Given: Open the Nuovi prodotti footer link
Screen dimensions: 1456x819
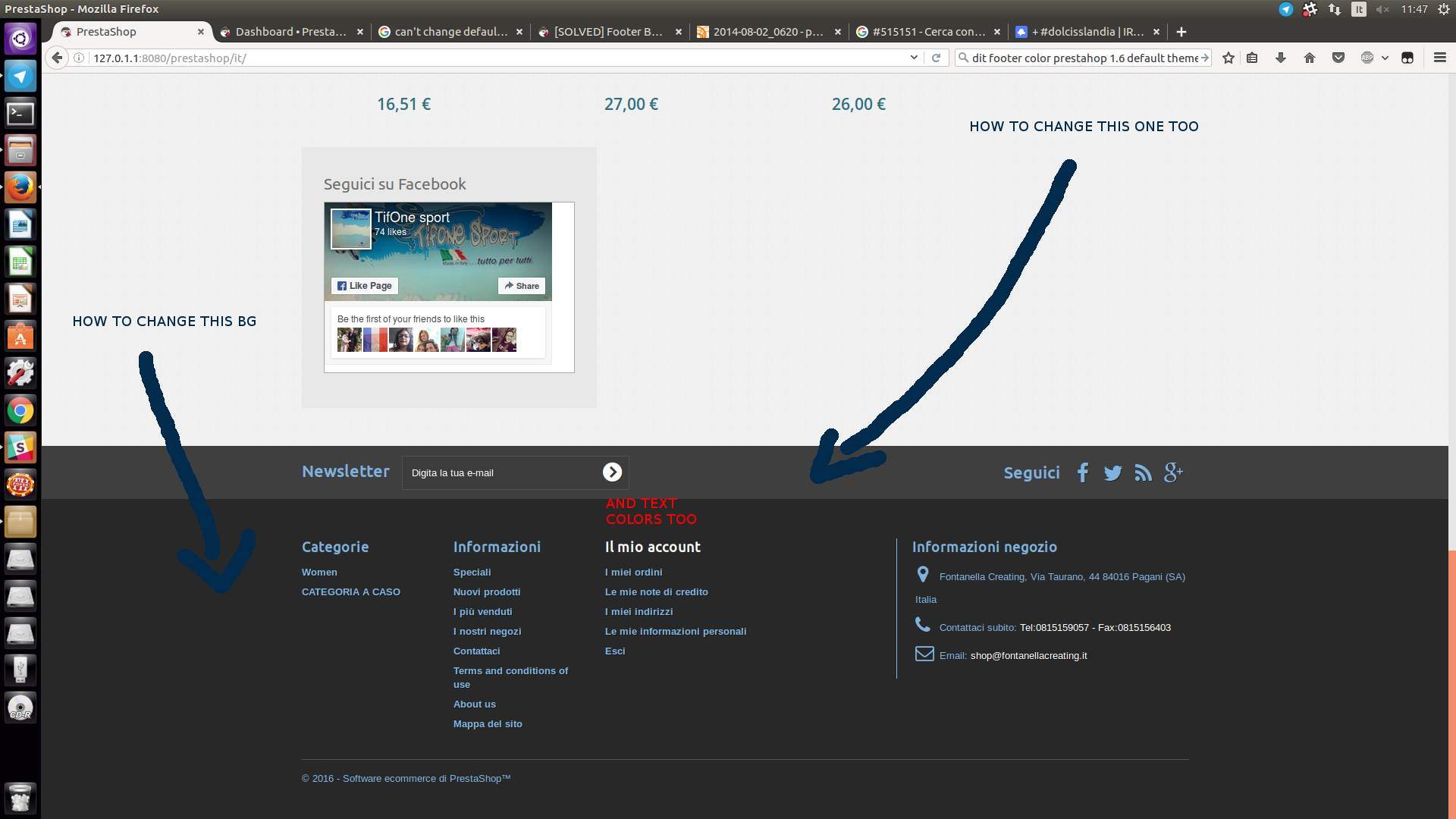Looking at the screenshot, I should [x=487, y=592].
